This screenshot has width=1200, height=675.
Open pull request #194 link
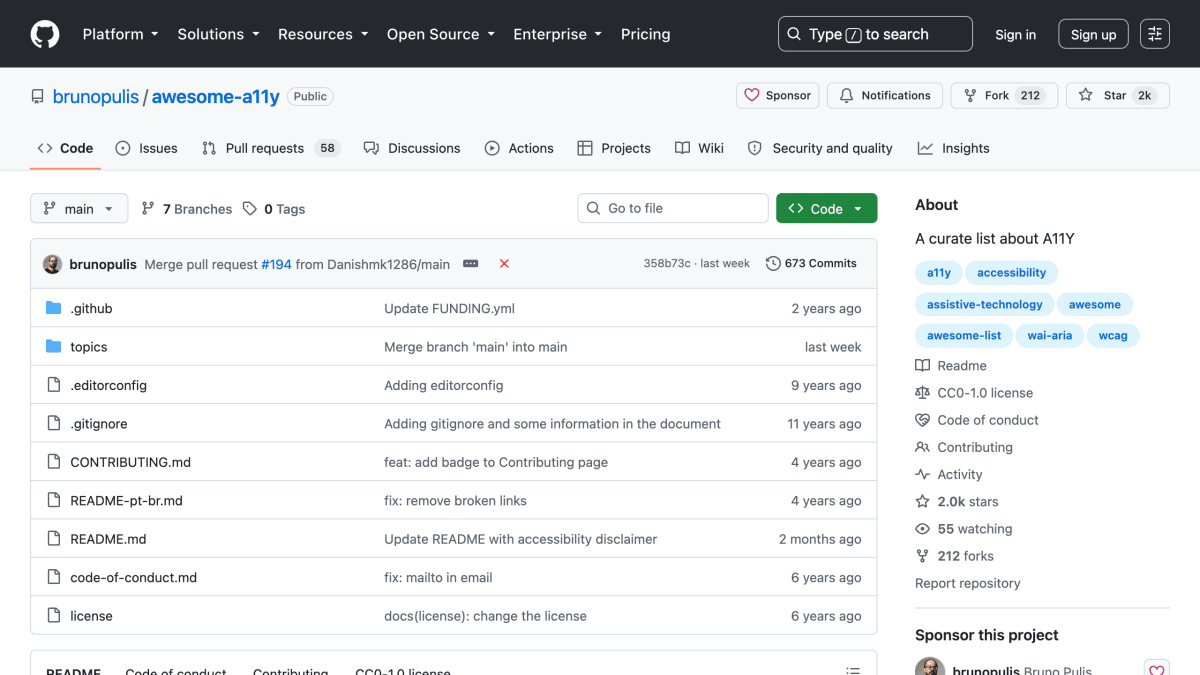pyautogui.click(x=276, y=264)
